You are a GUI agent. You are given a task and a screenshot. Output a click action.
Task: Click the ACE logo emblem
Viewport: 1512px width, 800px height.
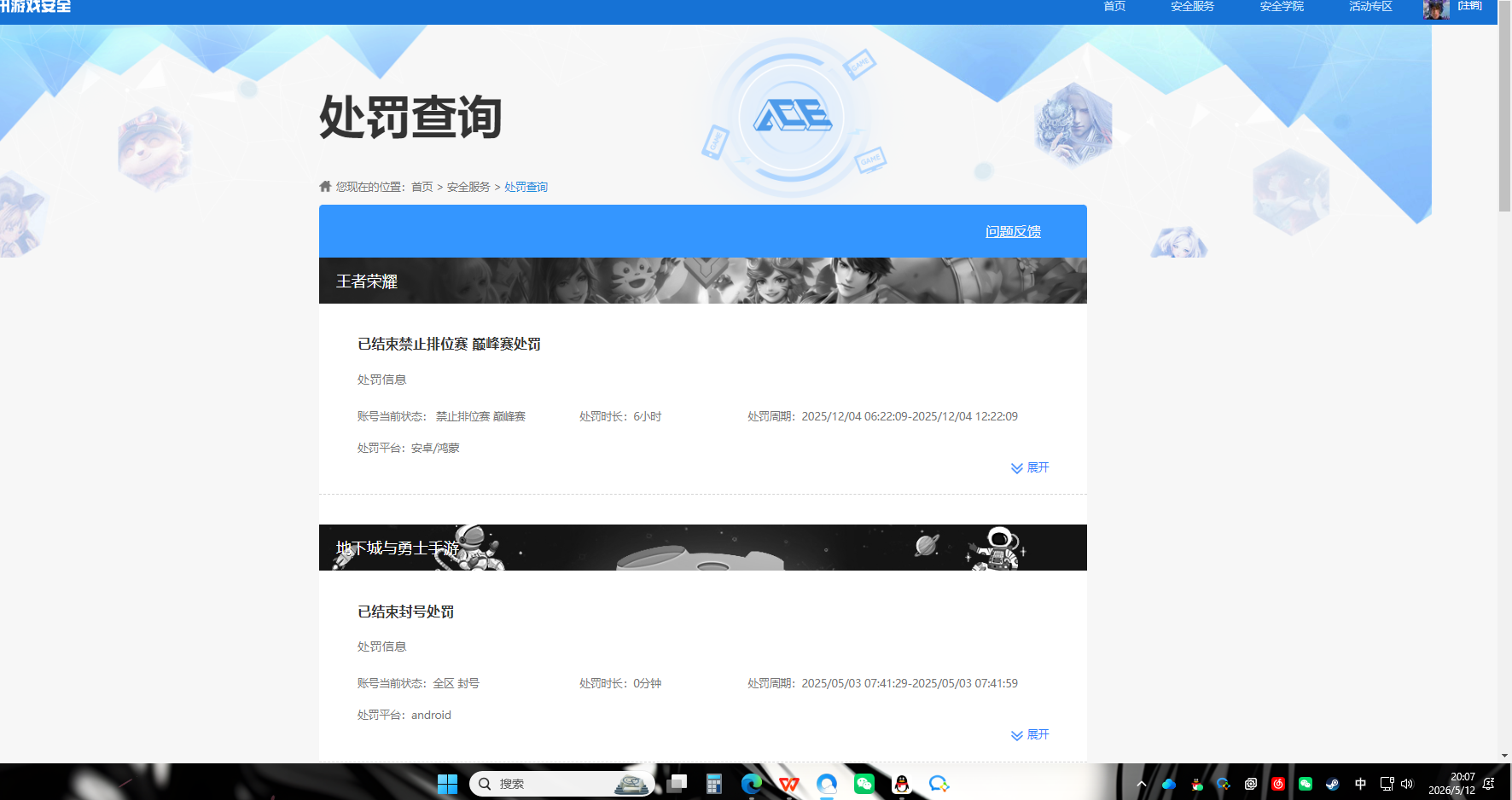[x=792, y=116]
